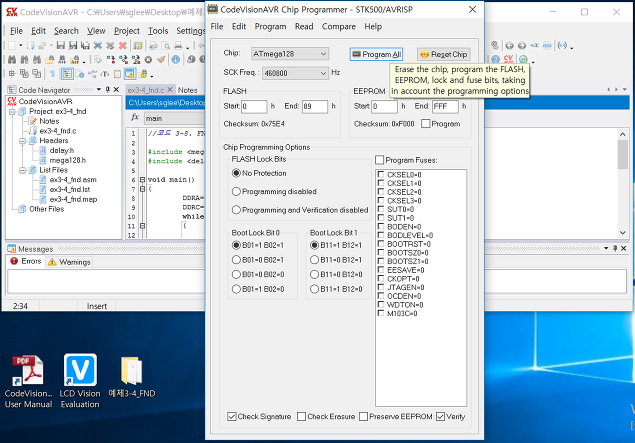Image resolution: width=635 pixels, height=443 pixels.
Task: Collapse the Project ex3-4_fnd tree node
Action: (x=12, y=111)
